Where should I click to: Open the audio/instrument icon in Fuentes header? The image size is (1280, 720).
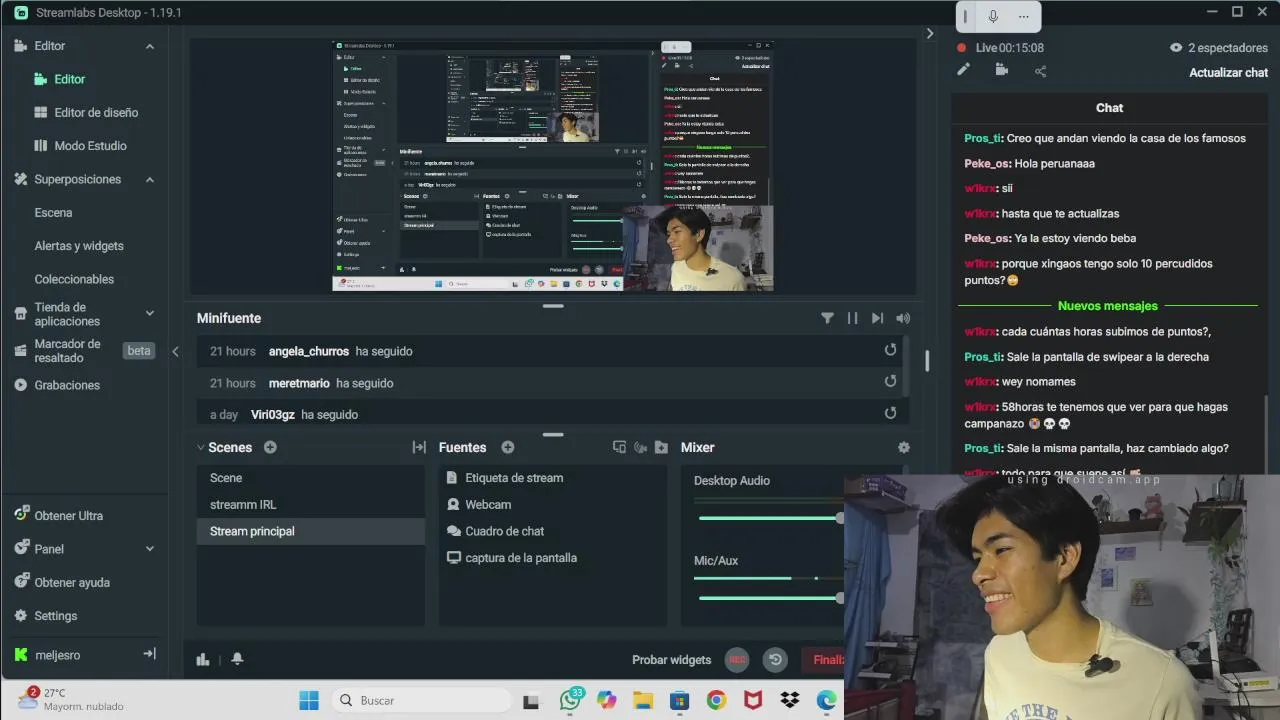click(641, 447)
